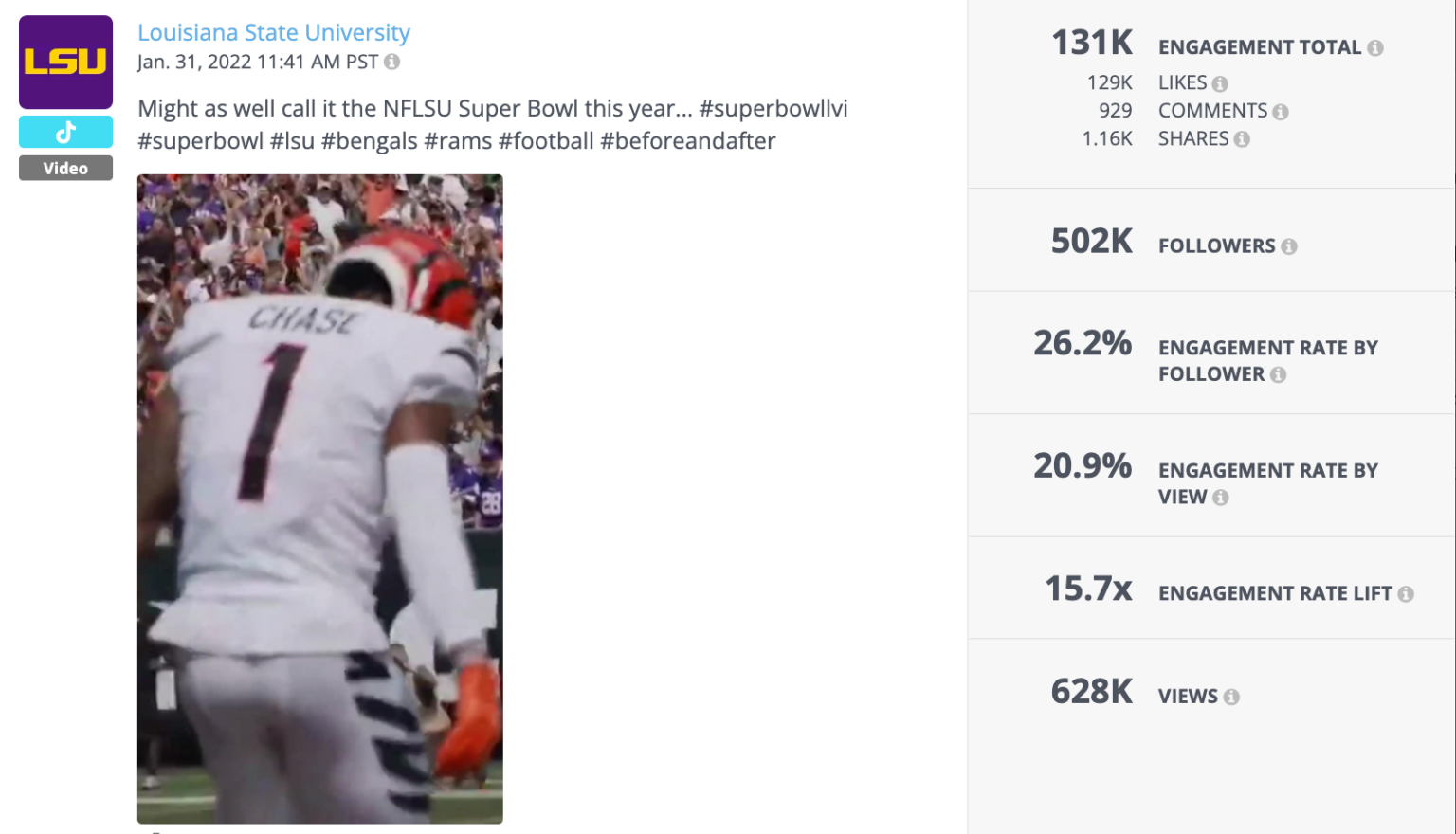The width and height of the screenshot is (1456, 834).
Task: Click info icon next to Engagement Rate Lift
Action: click(1406, 594)
